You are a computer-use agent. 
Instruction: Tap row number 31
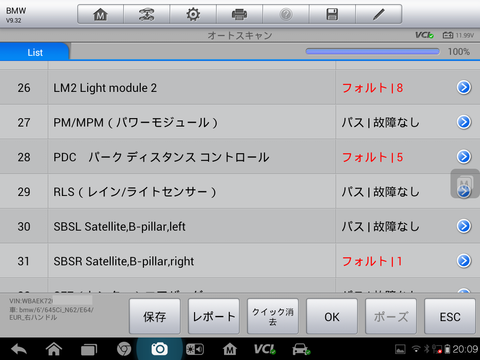tap(24, 261)
